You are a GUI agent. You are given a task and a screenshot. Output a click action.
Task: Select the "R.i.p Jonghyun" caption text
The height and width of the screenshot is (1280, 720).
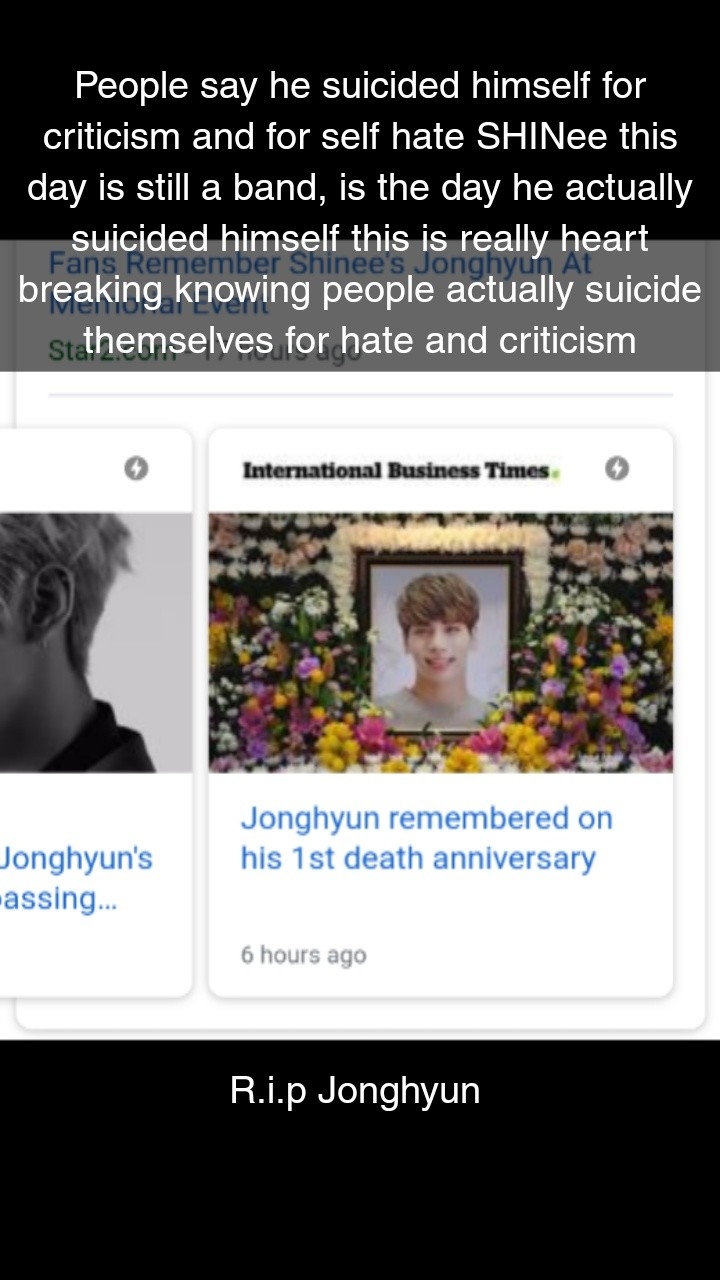[x=355, y=1090]
